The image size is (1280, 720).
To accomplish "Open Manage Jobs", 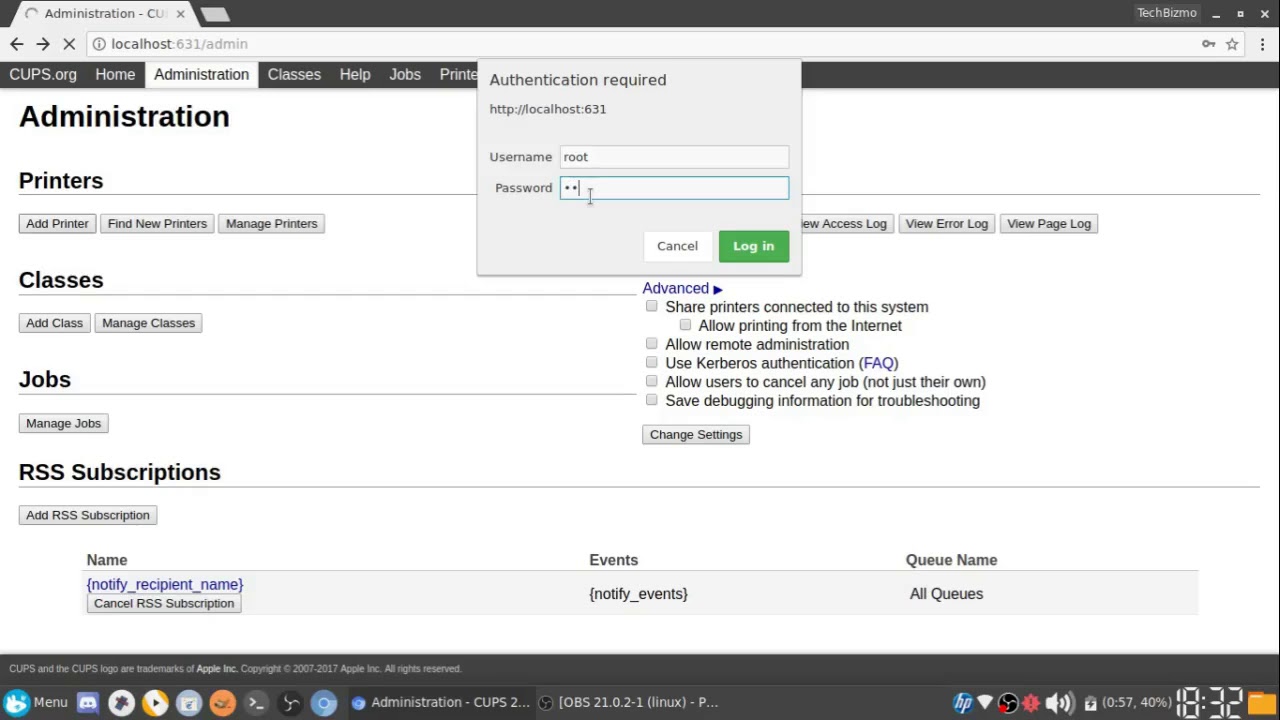I will point(63,423).
